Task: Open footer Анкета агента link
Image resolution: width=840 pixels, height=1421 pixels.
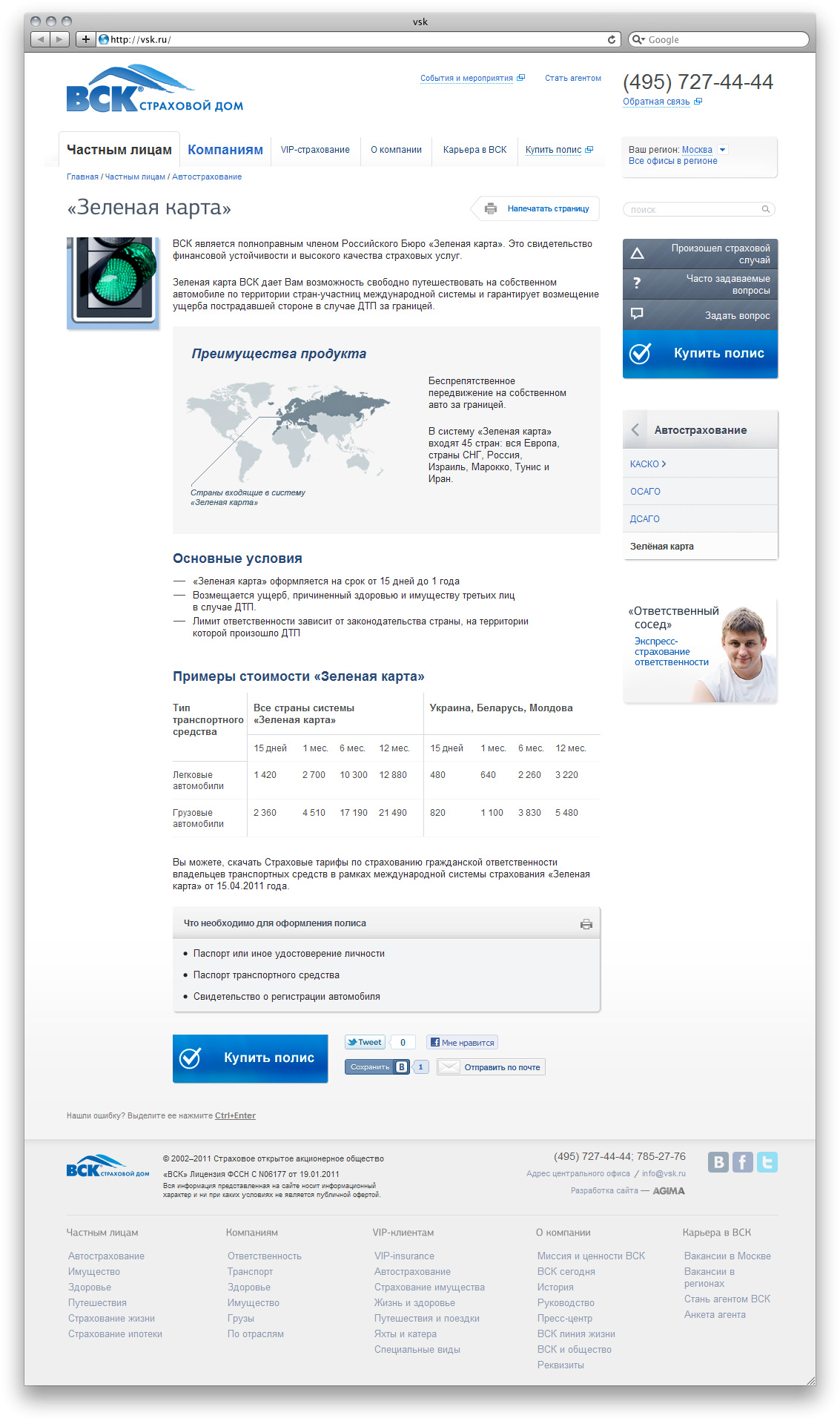Action: [x=715, y=1314]
